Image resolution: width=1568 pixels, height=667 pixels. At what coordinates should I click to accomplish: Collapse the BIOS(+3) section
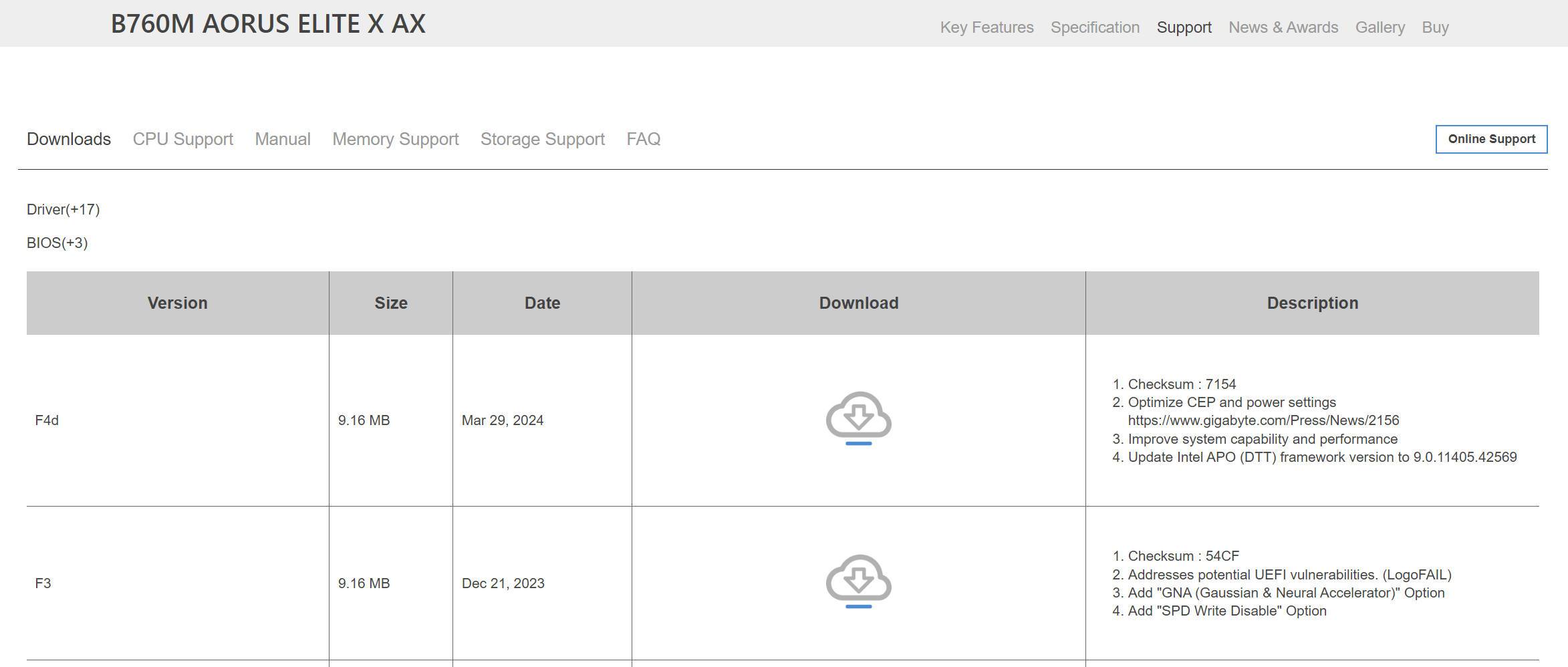pyautogui.click(x=57, y=243)
